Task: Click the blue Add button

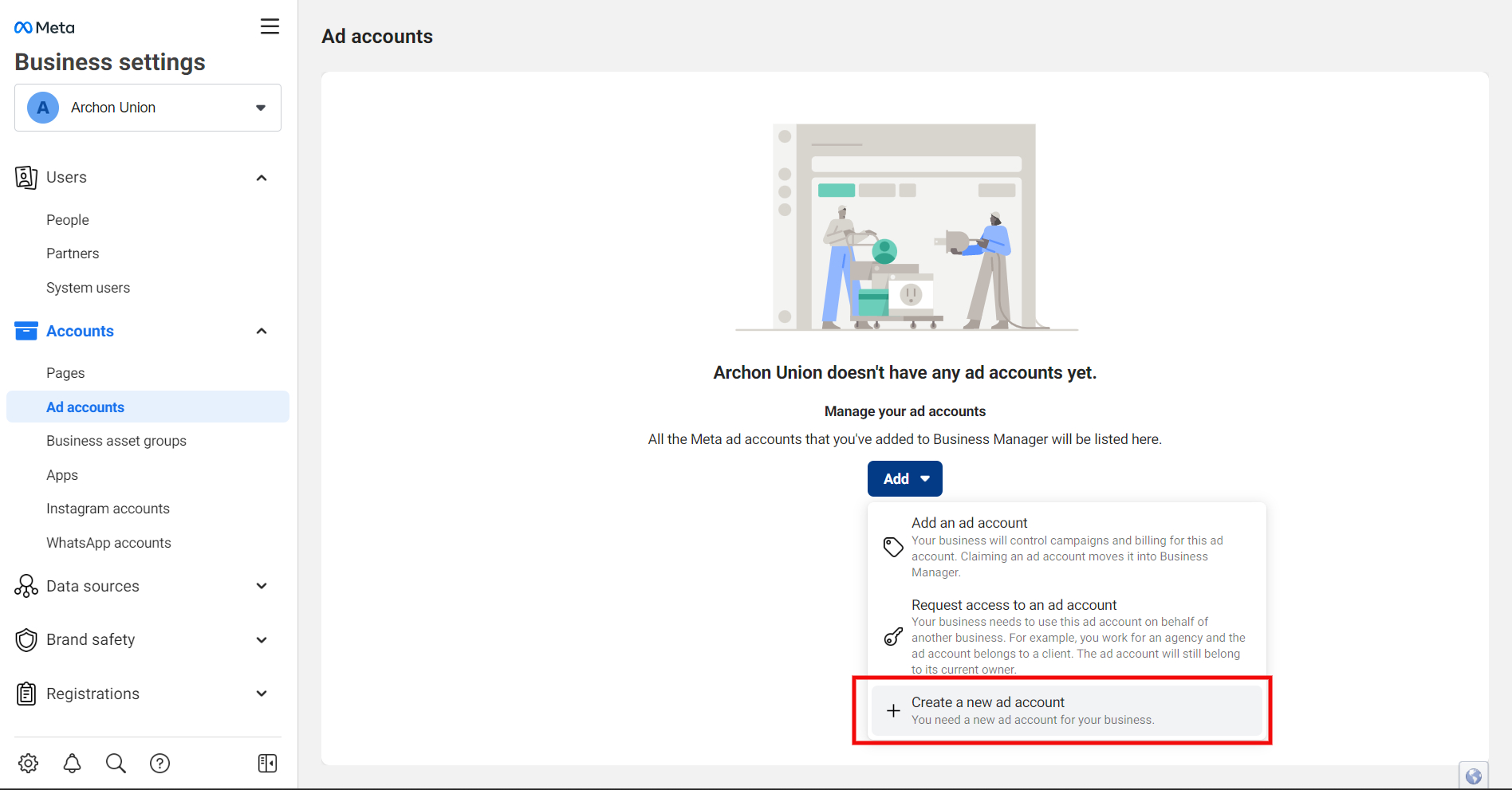Action: pos(904,478)
